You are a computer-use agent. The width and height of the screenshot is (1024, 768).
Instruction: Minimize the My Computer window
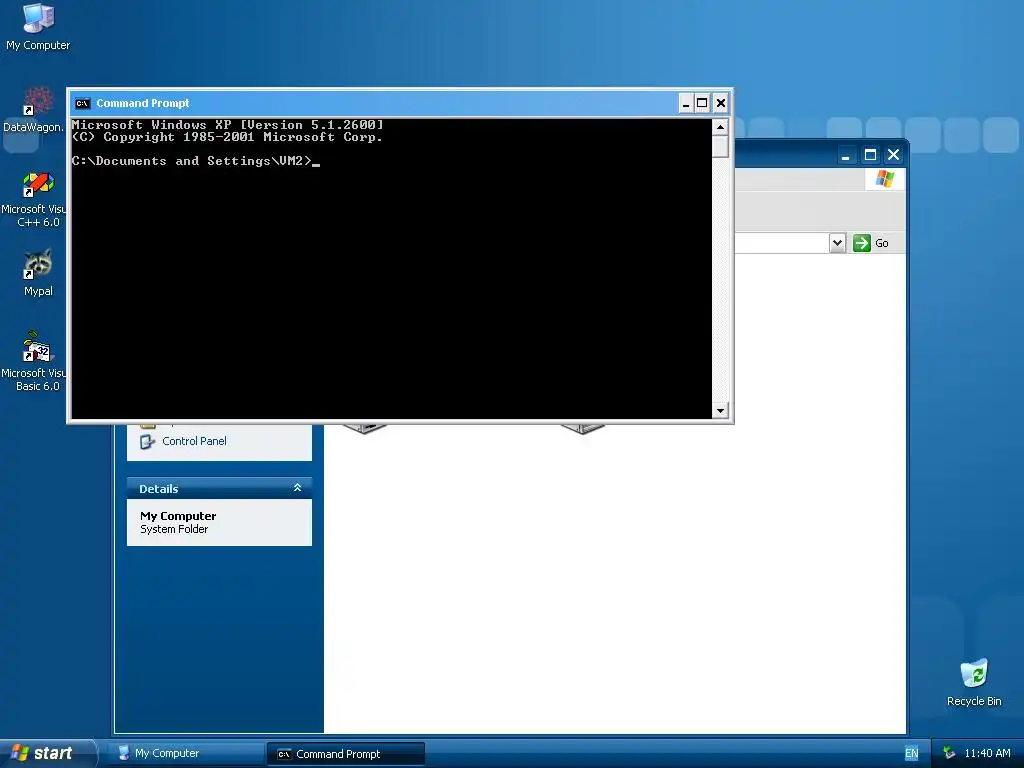tap(846, 155)
